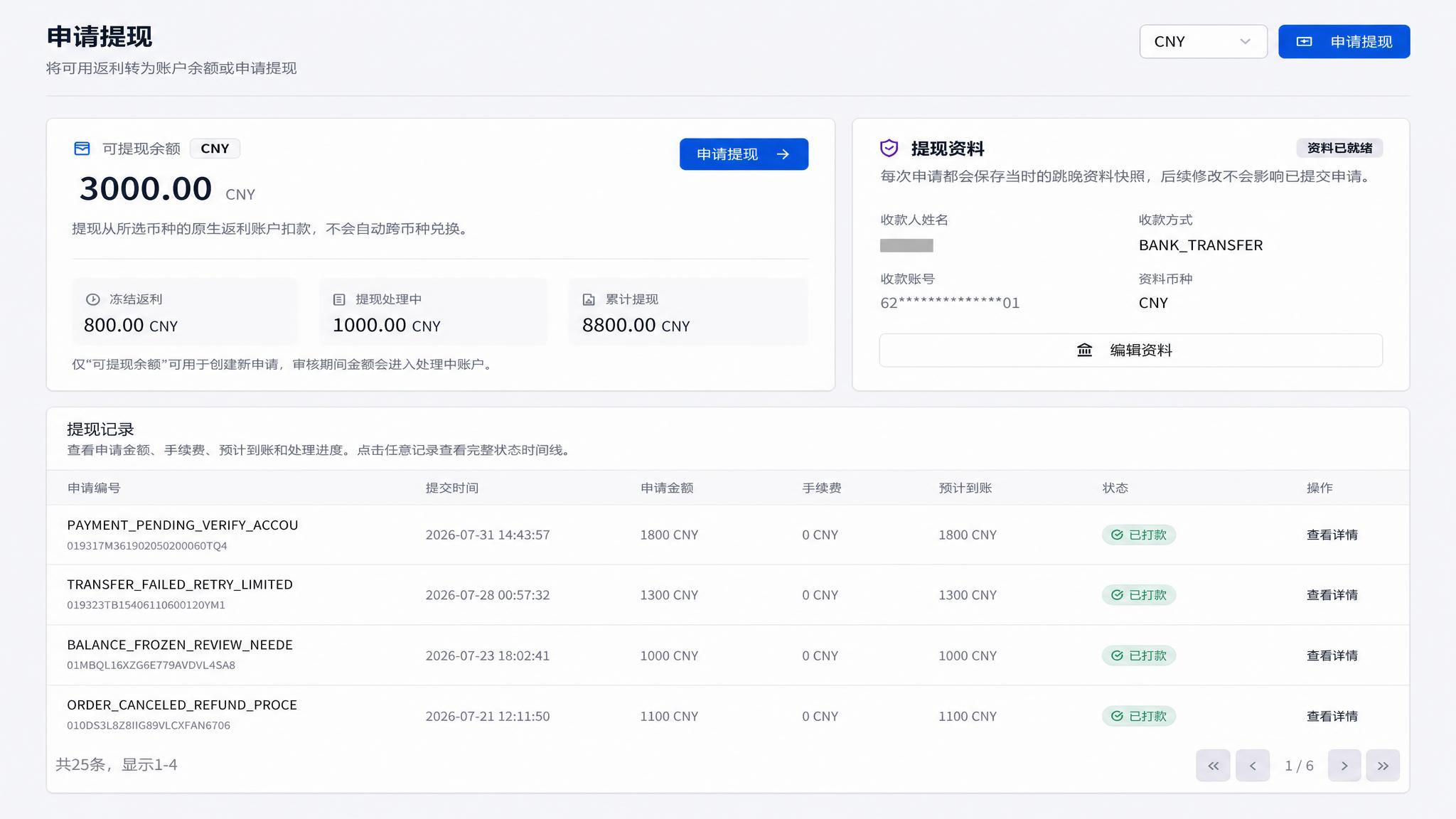Image resolution: width=1456 pixels, height=819 pixels.
Task: Click the masked account number 62**************01
Action: (950, 303)
